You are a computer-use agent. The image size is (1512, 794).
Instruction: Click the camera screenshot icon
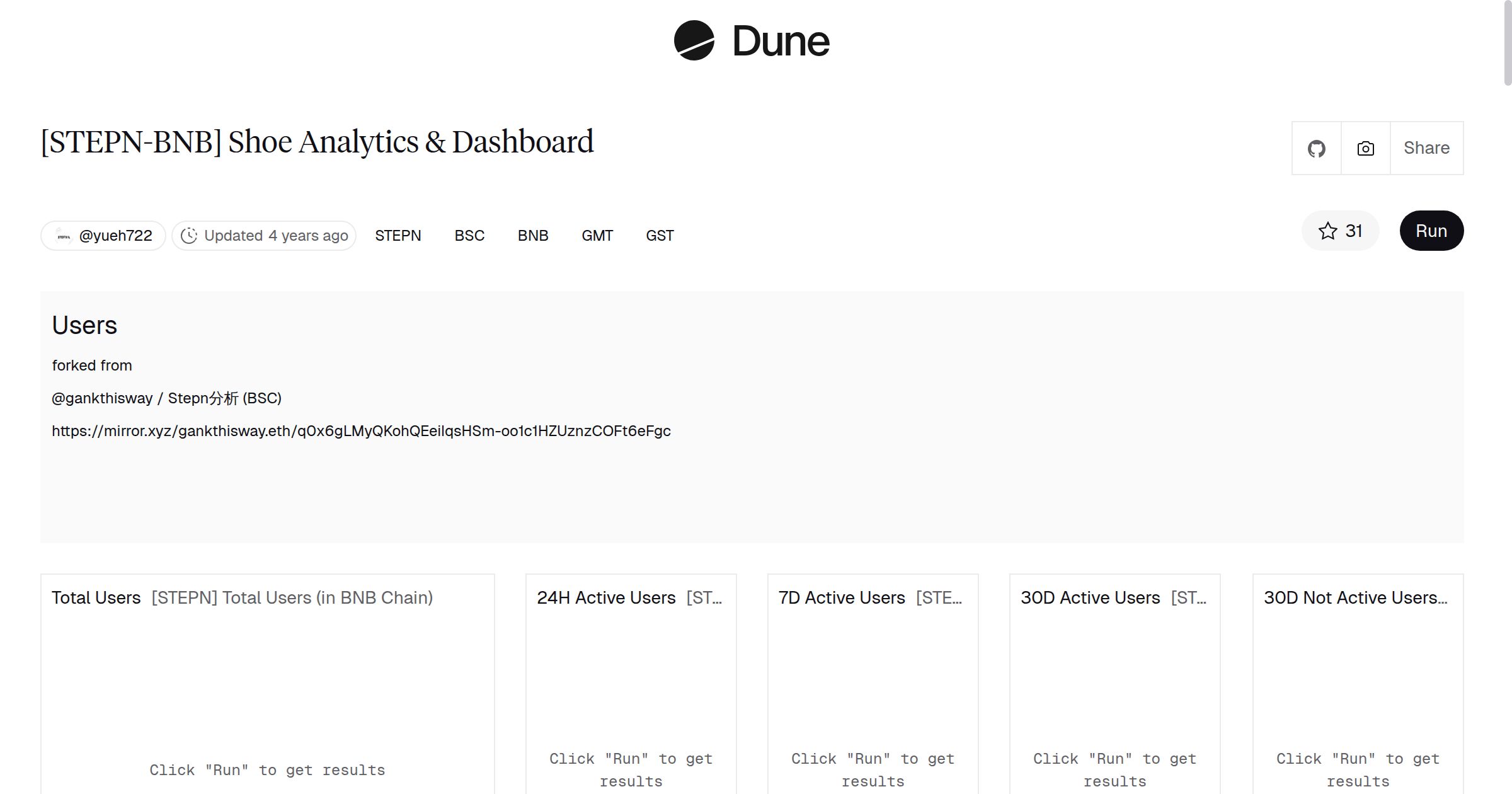point(1365,147)
